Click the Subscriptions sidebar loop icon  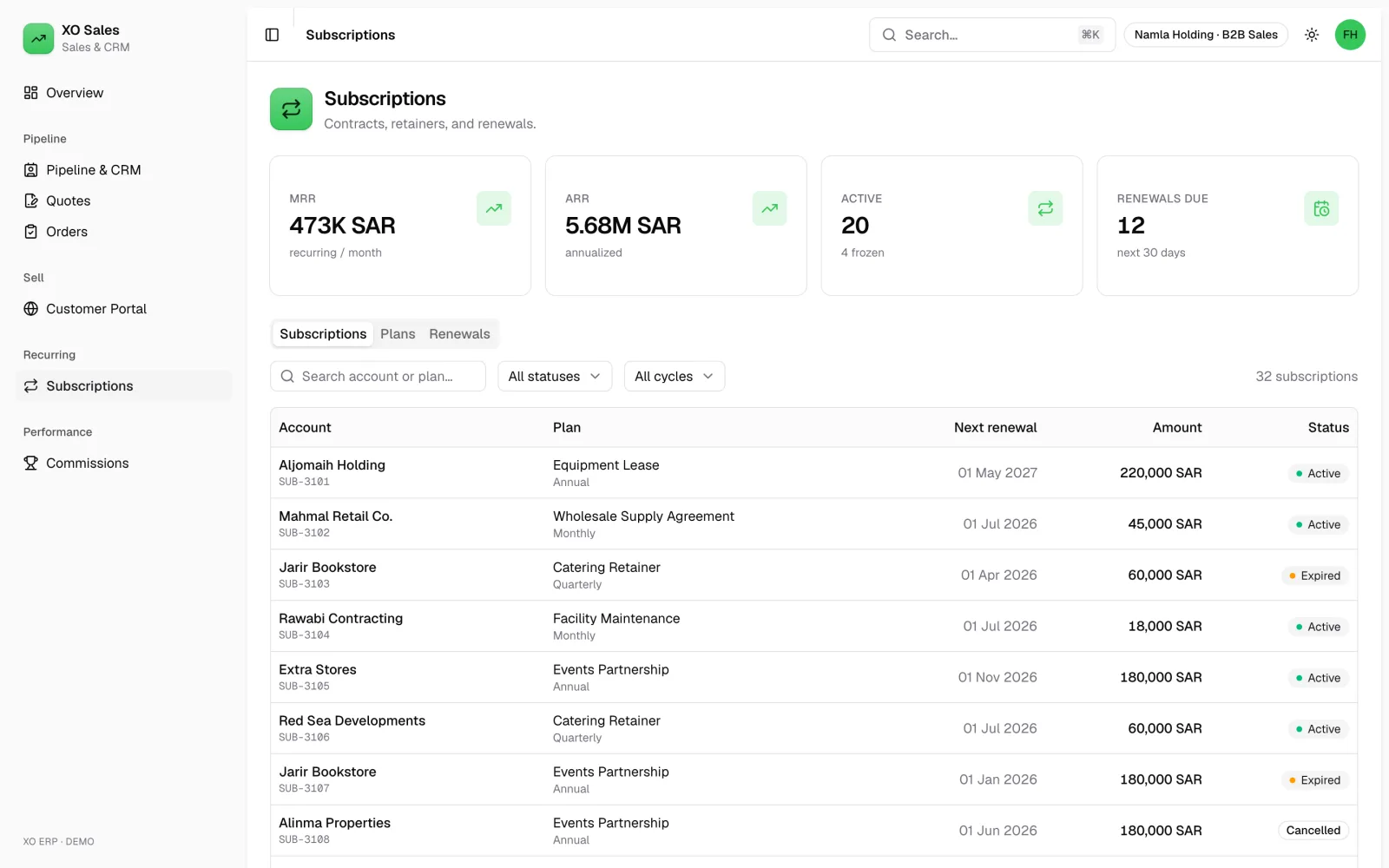point(31,386)
